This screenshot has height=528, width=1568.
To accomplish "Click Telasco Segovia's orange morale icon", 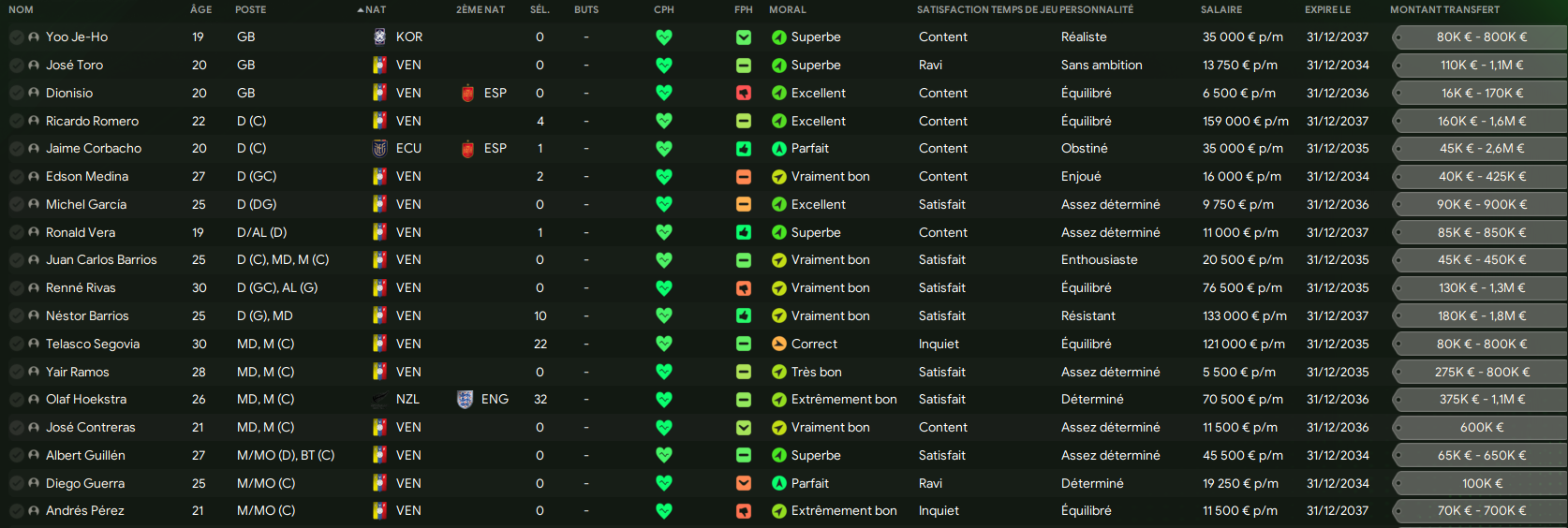I will click(x=778, y=345).
